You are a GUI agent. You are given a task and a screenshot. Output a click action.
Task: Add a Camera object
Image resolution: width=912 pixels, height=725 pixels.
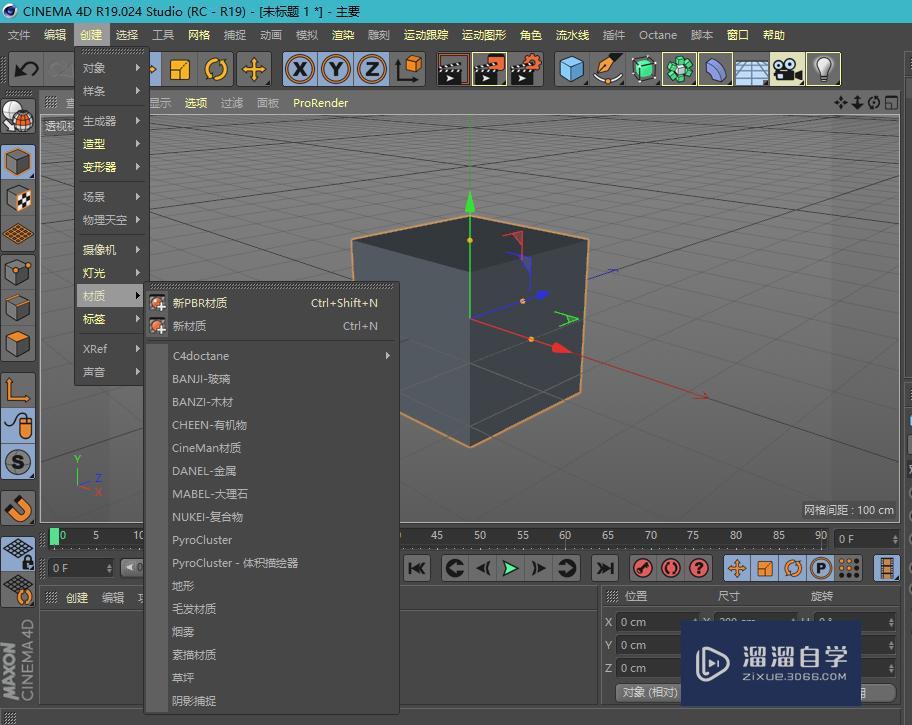click(787, 69)
